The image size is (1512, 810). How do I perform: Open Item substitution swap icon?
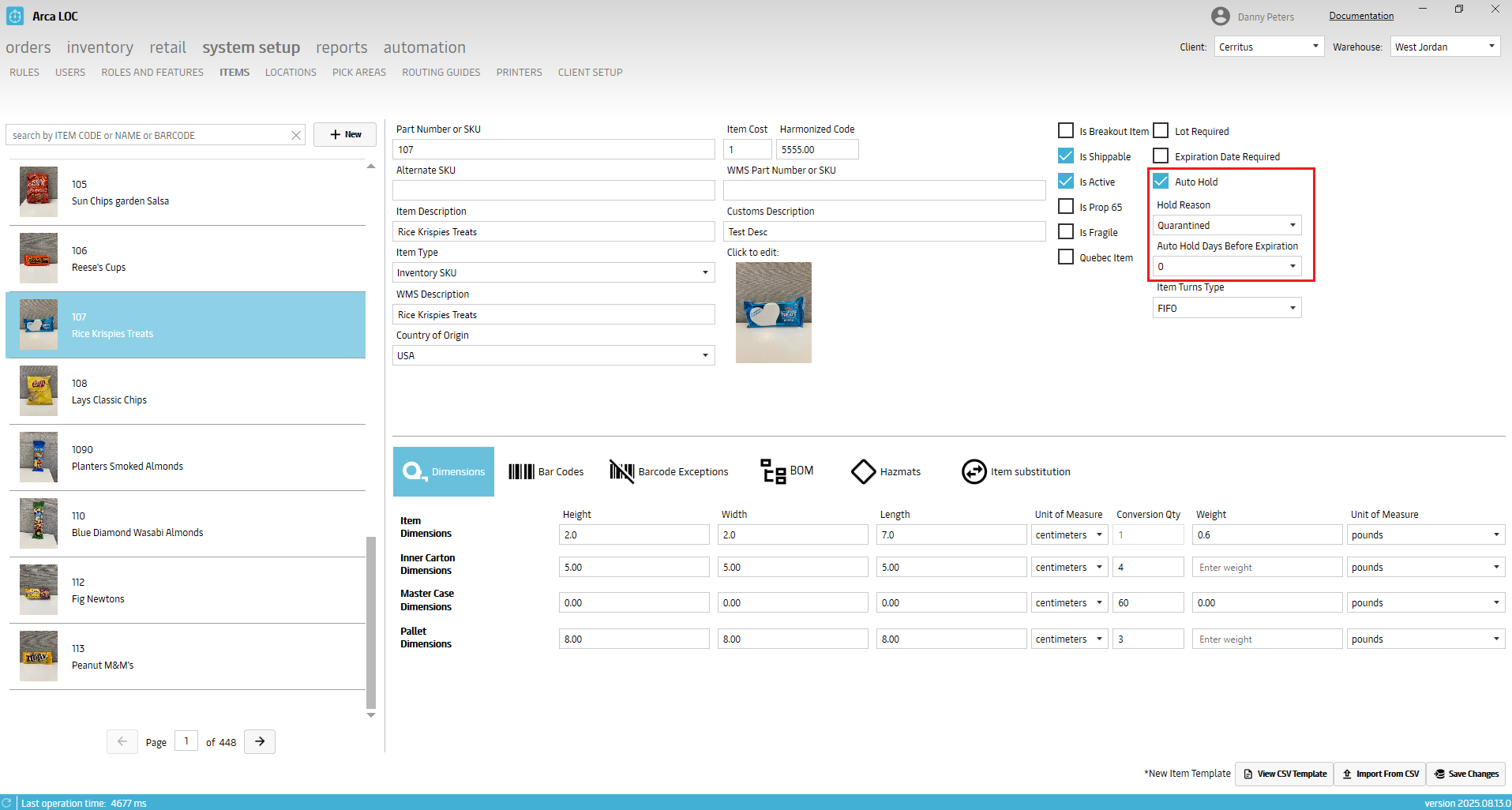click(974, 472)
